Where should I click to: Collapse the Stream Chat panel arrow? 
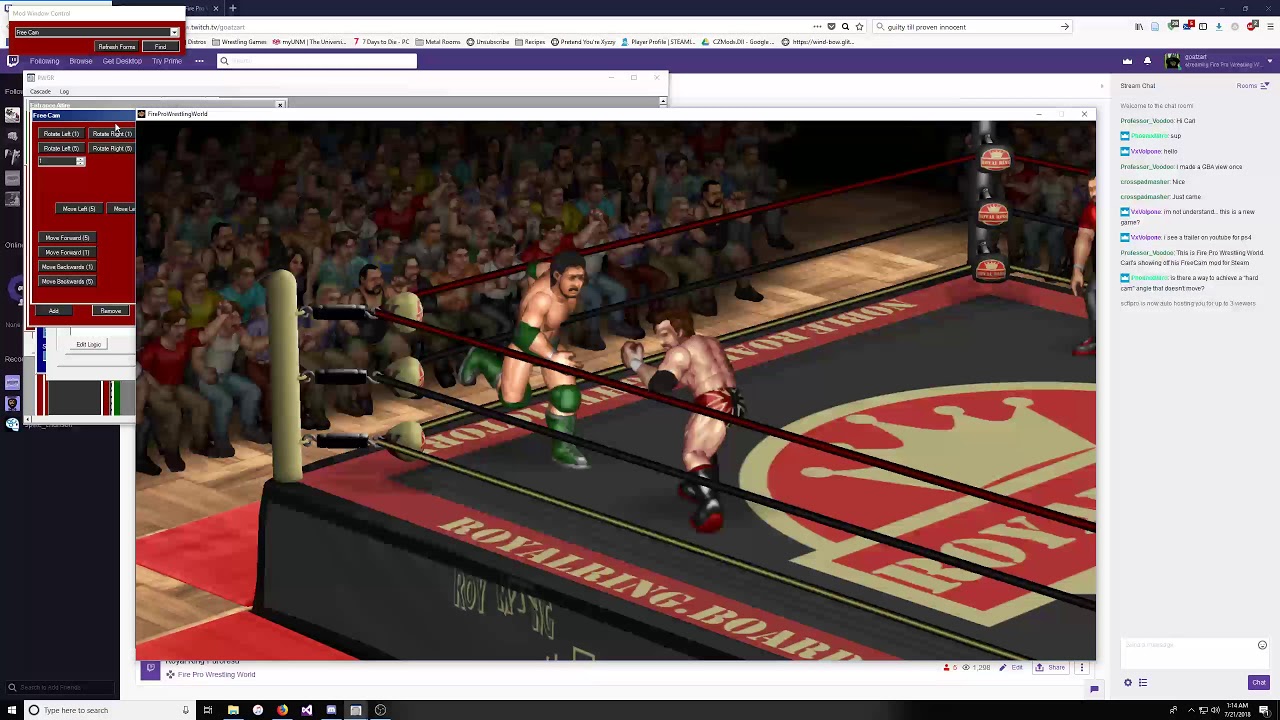tap(1101, 86)
